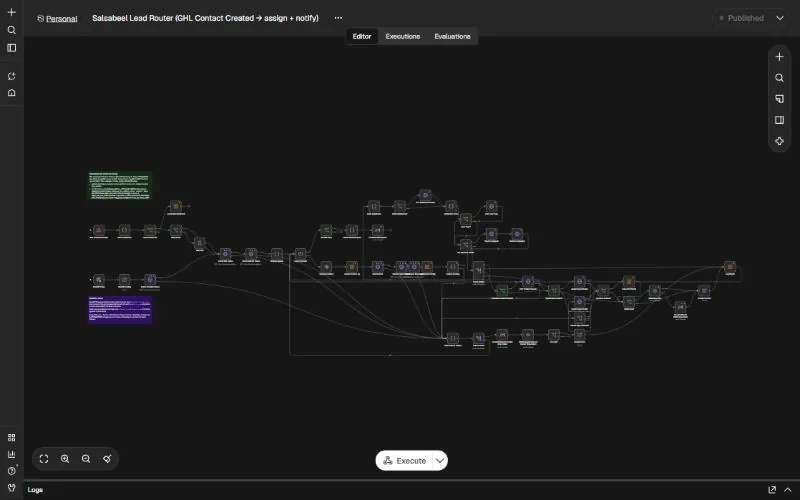Select the red webhook trigger node
The height and width of the screenshot is (500, 800).
tap(99, 230)
